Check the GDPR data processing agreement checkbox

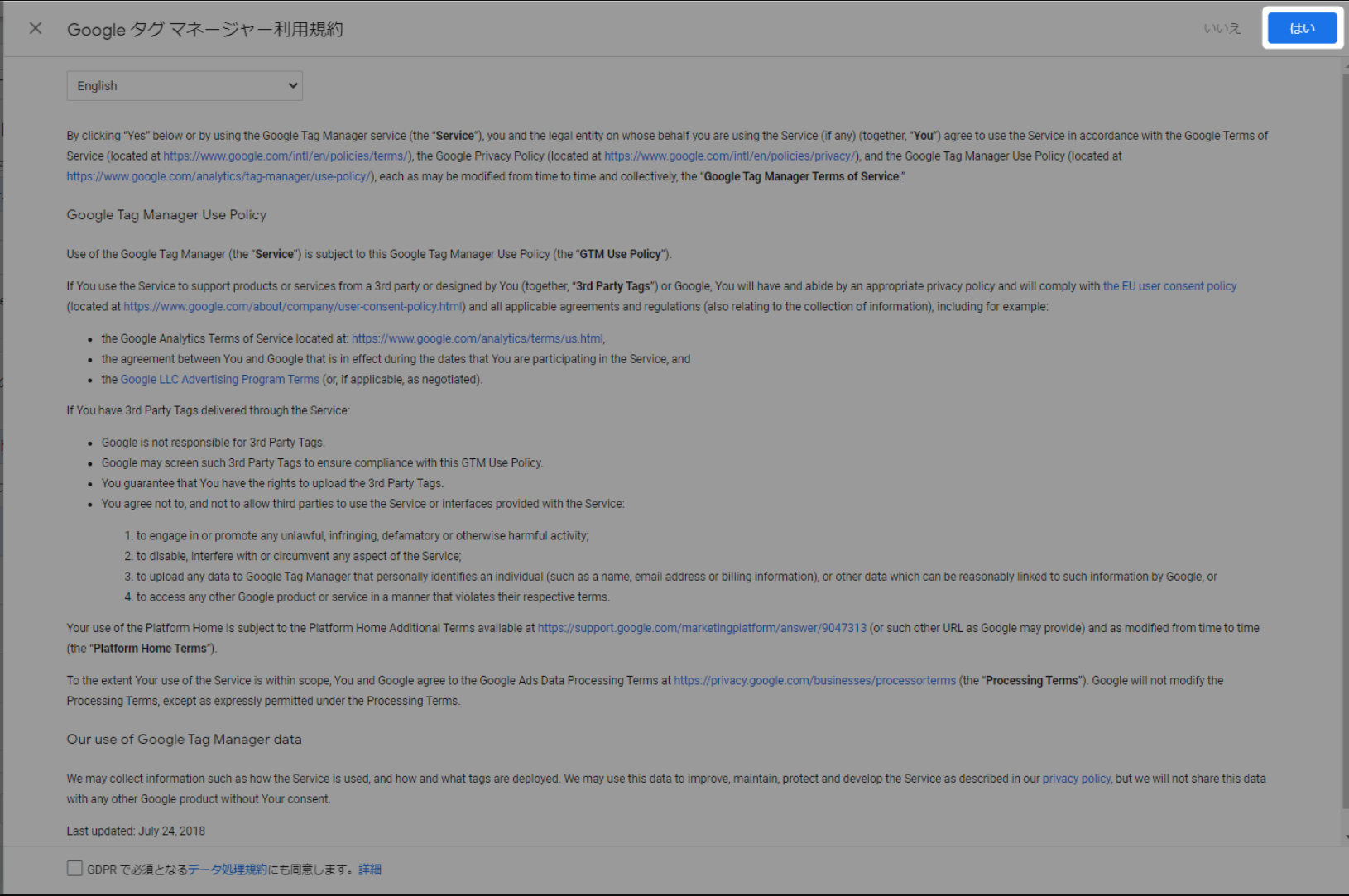(74, 868)
